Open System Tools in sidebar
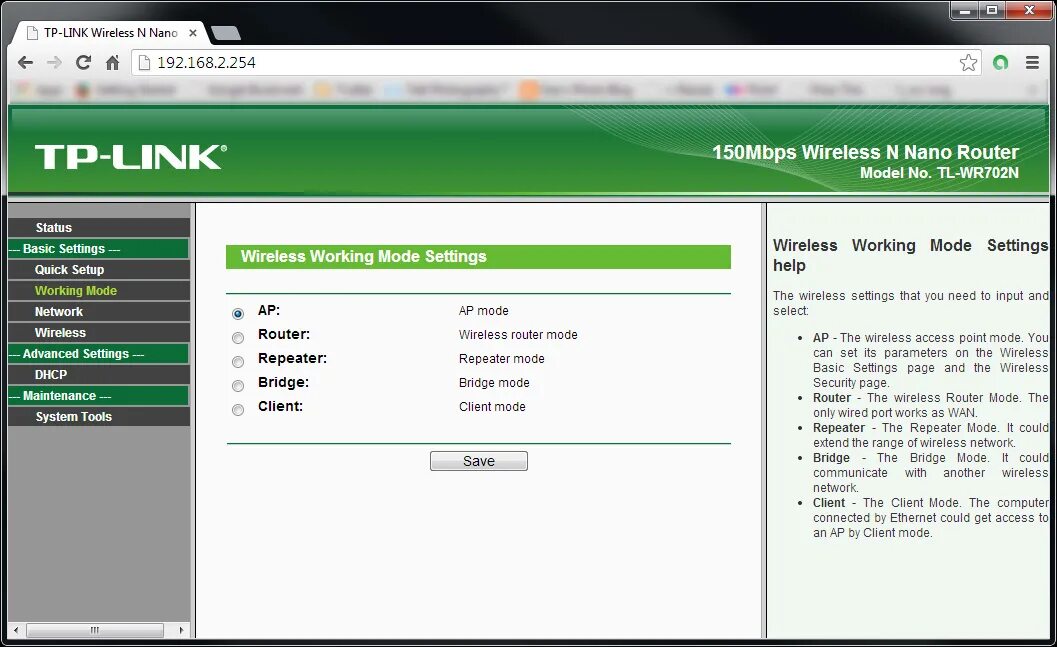The image size is (1057, 647). pyautogui.click(x=99, y=417)
